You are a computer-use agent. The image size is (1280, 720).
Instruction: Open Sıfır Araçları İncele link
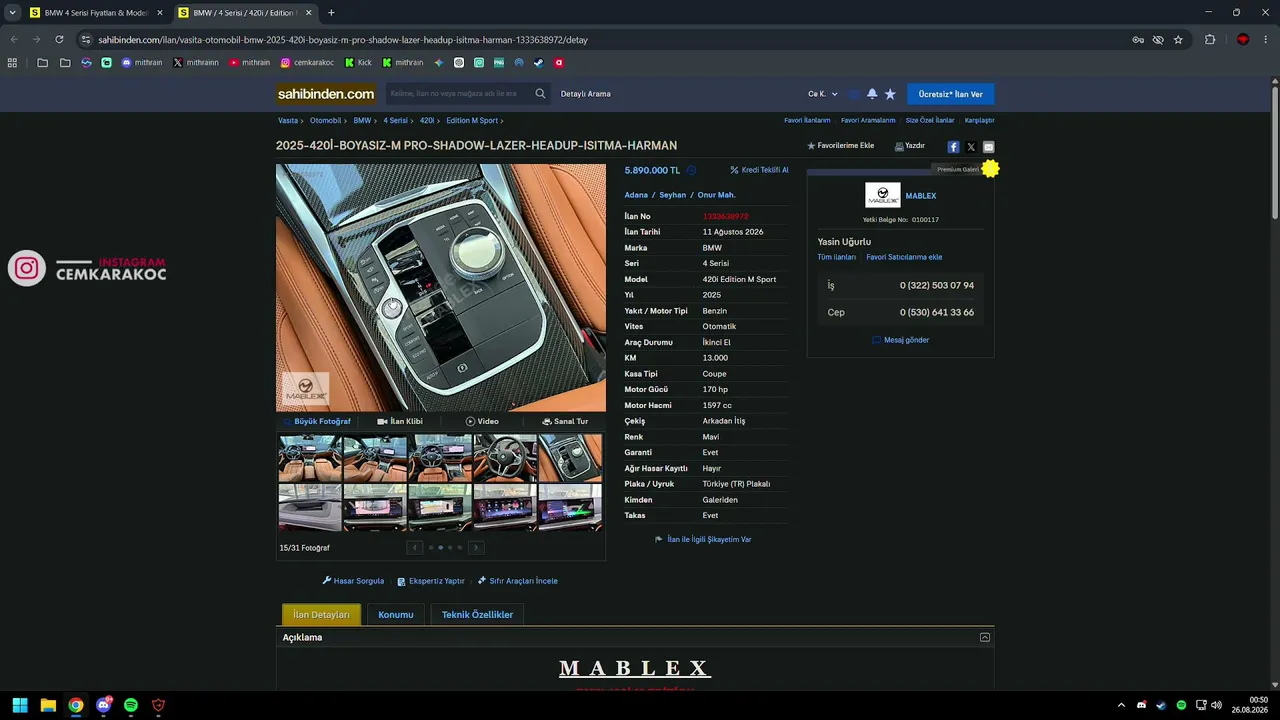(x=518, y=581)
